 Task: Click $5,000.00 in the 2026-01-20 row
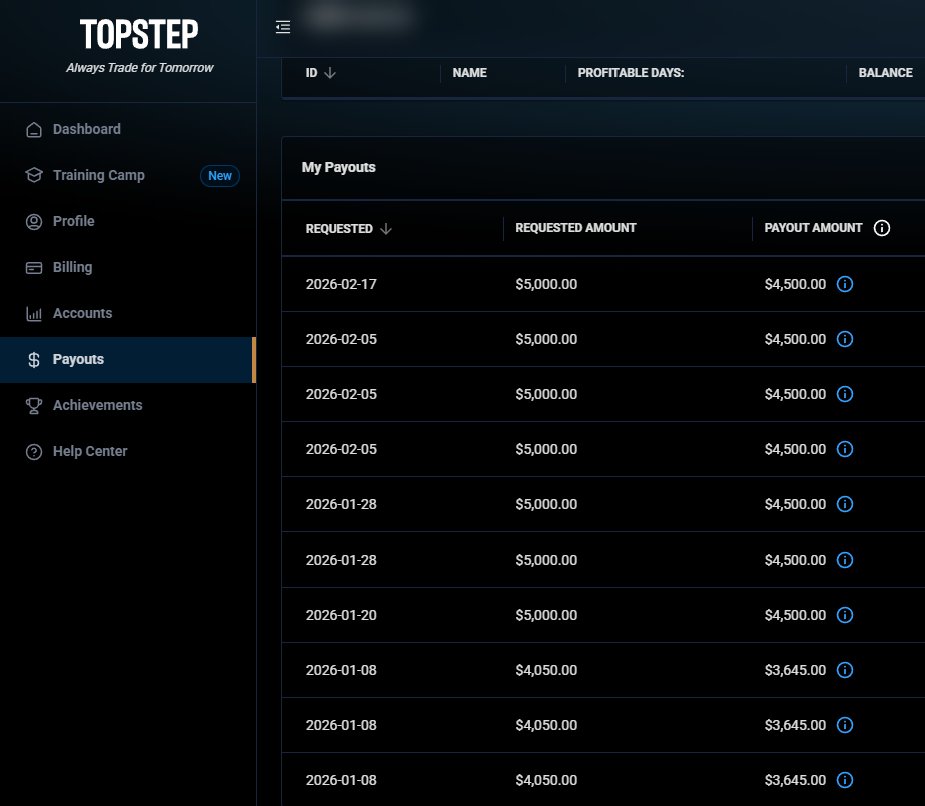point(546,615)
